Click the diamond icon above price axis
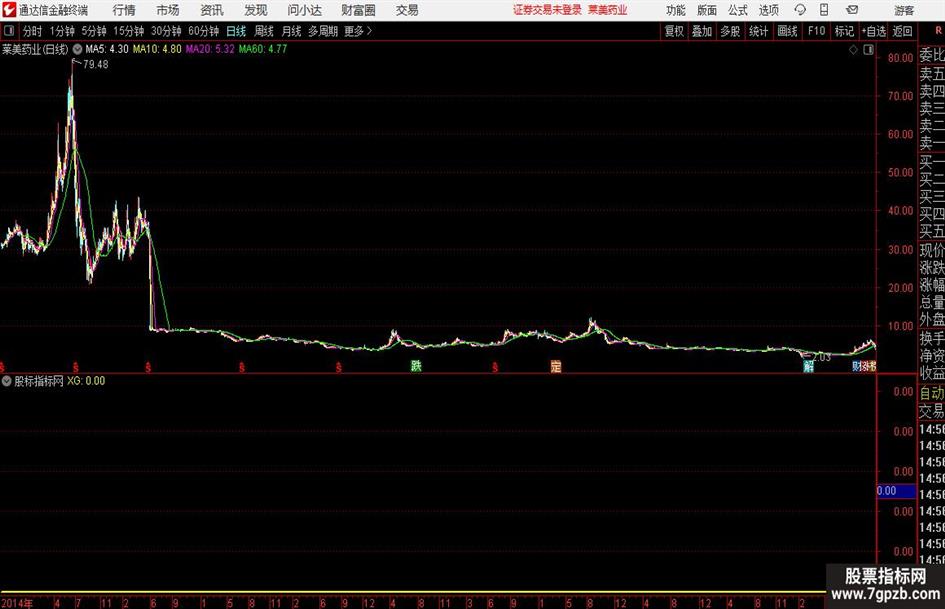The width and height of the screenshot is (945, 609). 853,50
